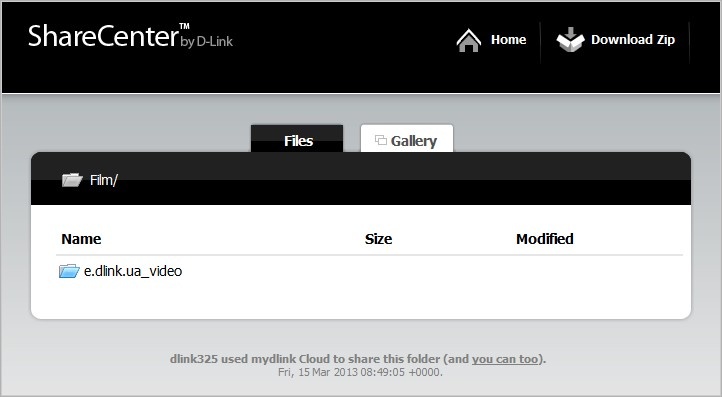
Task: Switch to the Gallery tab
Action: pyautogui.click(x=407, y=138)
